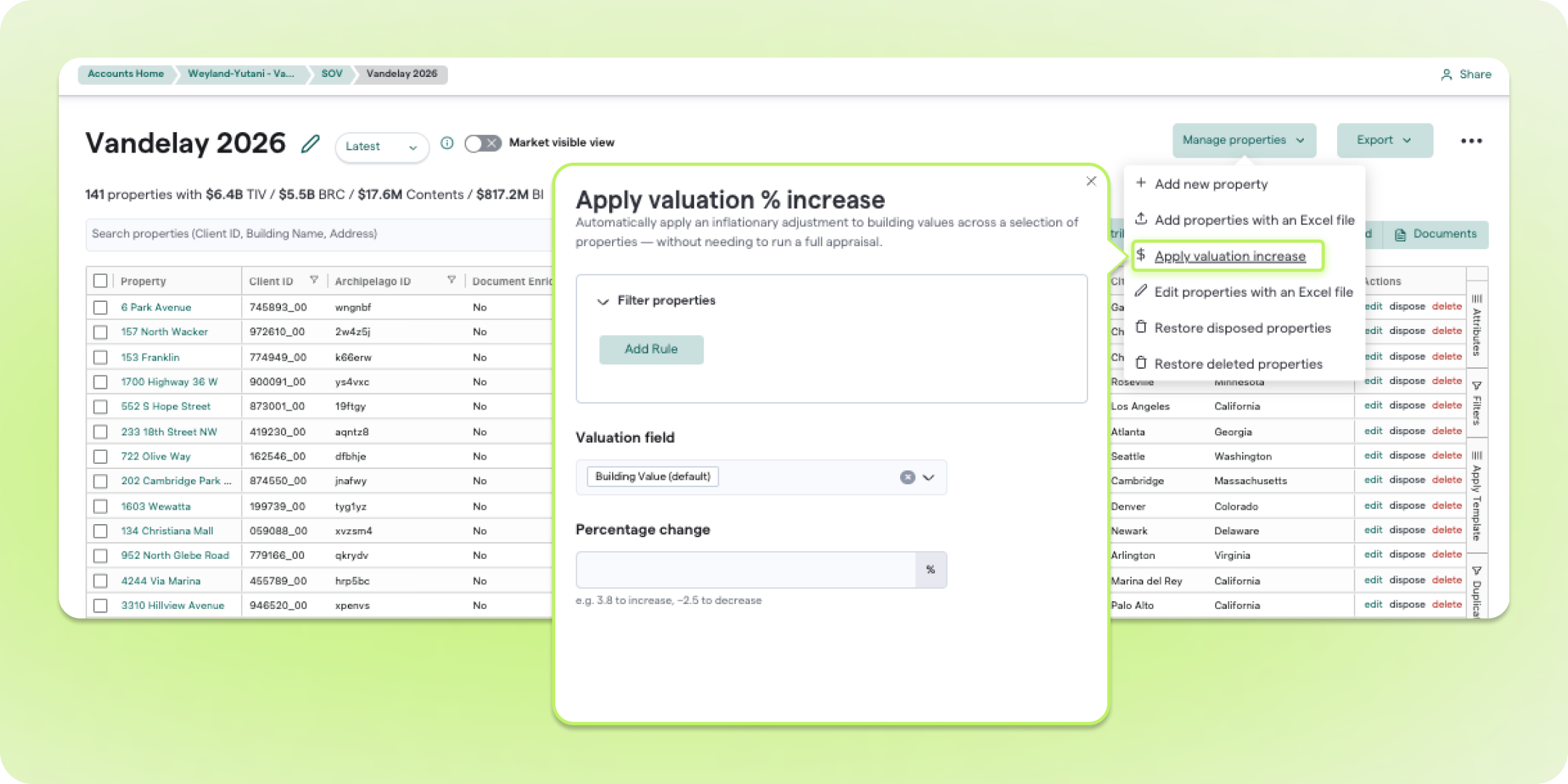Click Archipelago ID value k66erw
Screen dimensions: 1568x784
coord(353,358)
